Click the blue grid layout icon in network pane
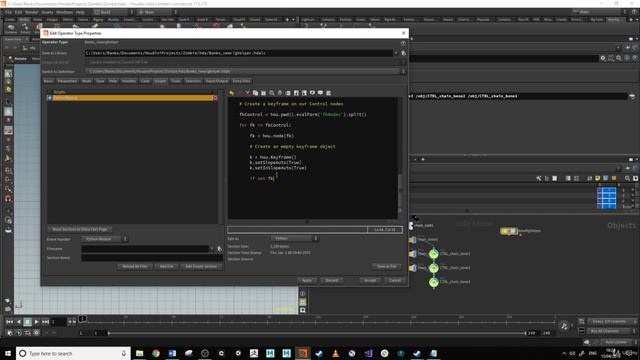This screenshot has height=360, width=640. (607, 198)
